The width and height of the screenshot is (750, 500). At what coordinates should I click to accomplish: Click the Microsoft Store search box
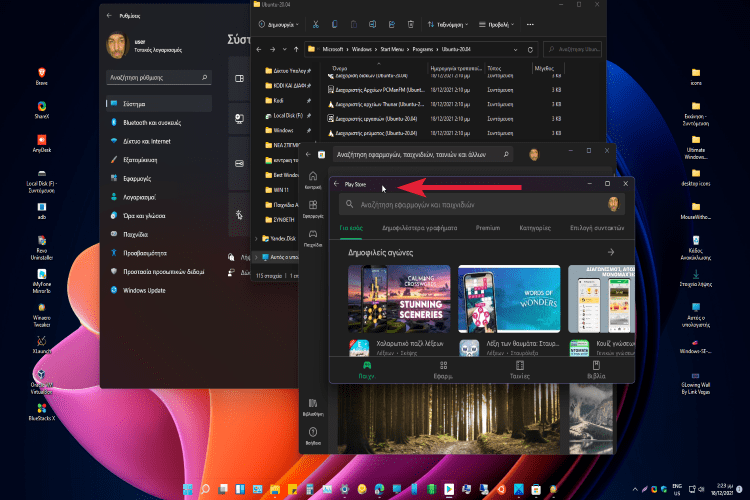[x=423, y=155]
